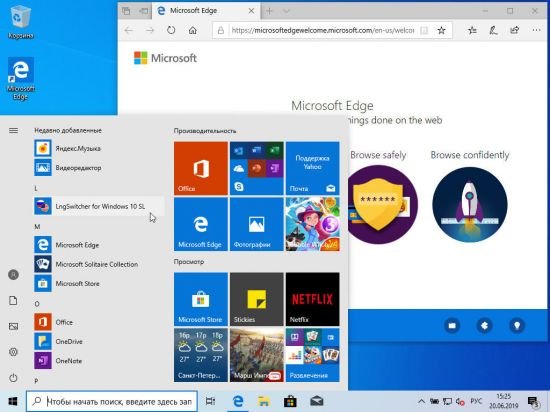The image size is (550, 412).
Task: Open the Фотографии tile
Action: tap(257, 224)
